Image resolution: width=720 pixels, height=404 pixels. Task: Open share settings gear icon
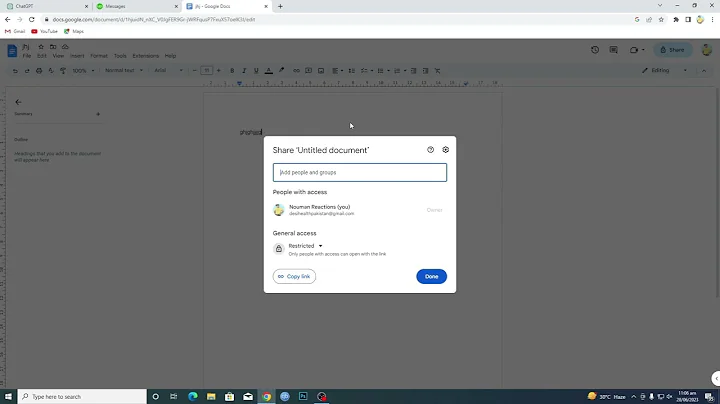click(445, 150)
